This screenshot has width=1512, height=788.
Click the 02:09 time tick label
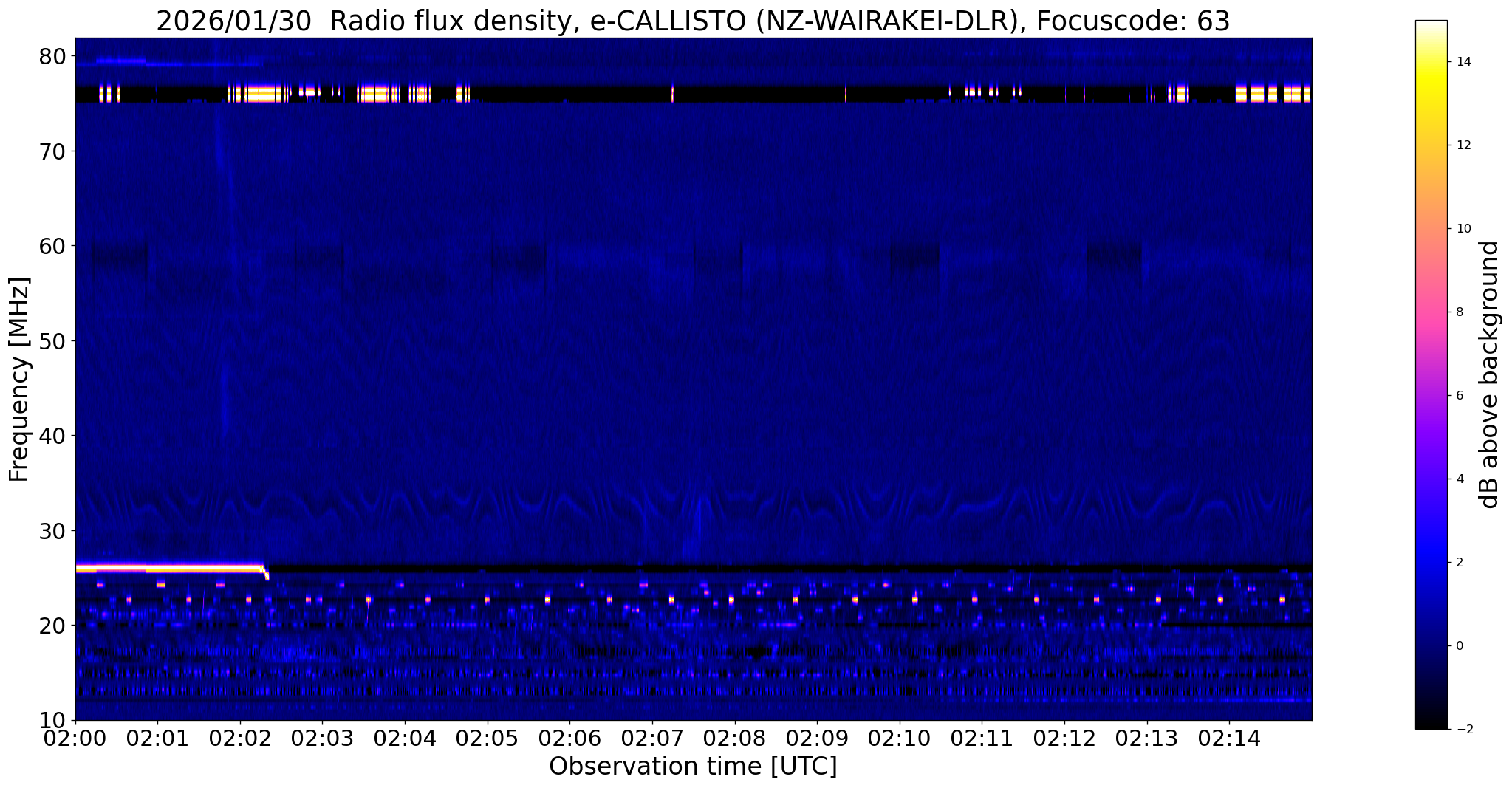point(817,738)
